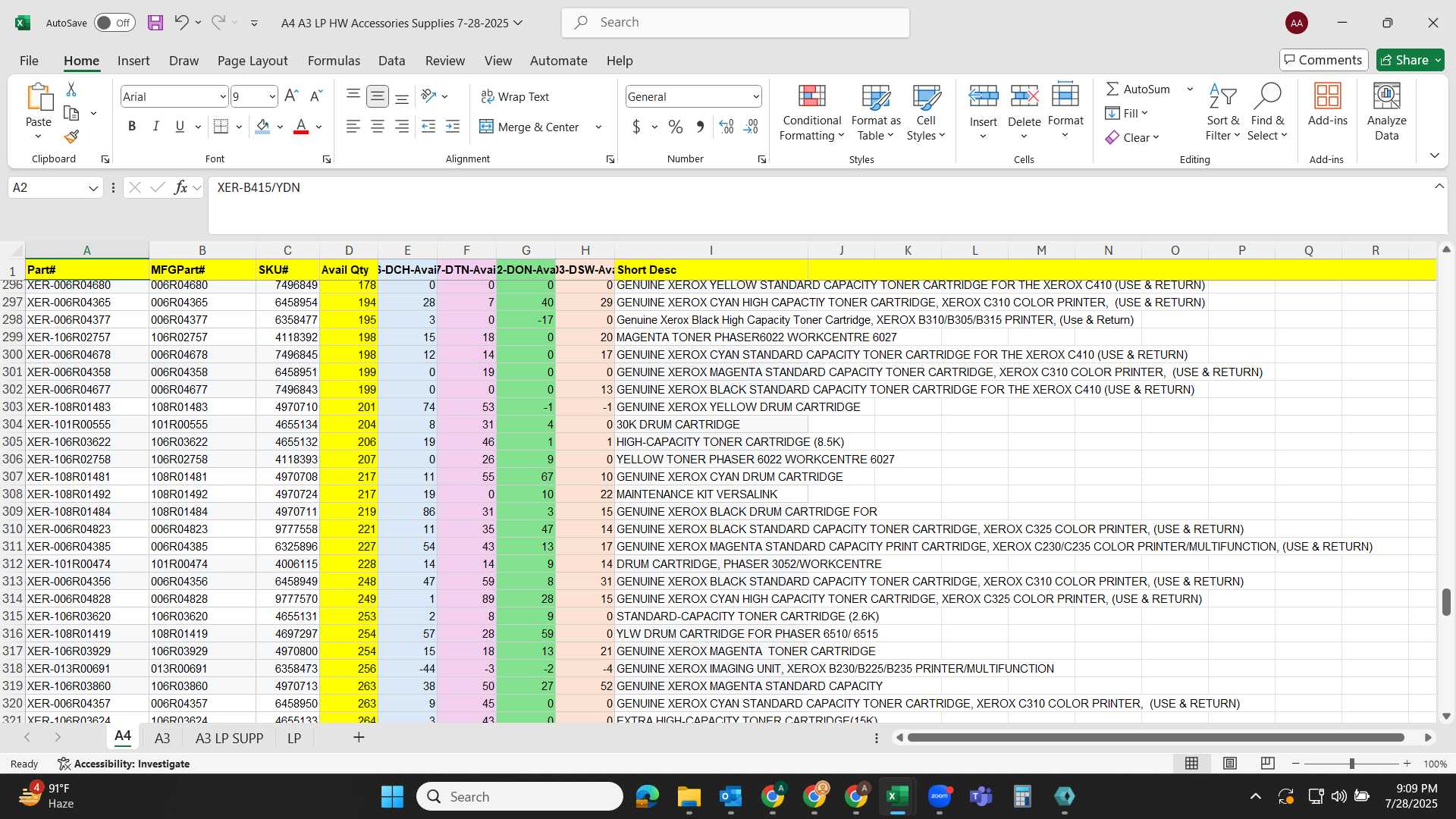The image size is (1456, 819).
Task: Decrease font size with smaller A icon
Action: (316, 96)
